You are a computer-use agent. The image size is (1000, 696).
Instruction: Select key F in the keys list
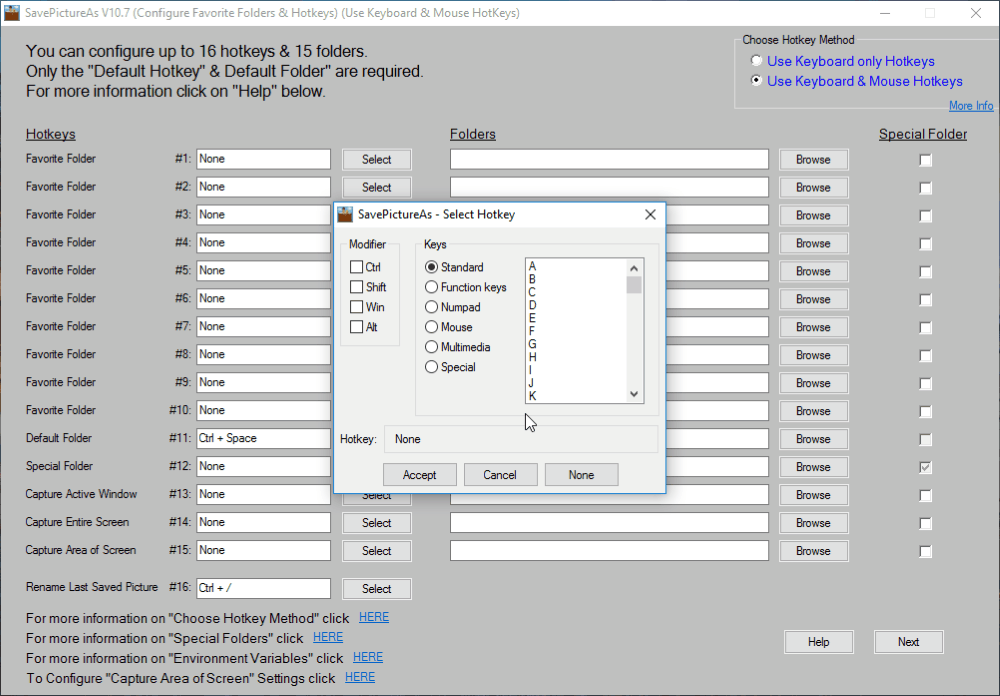coord(532,330)
